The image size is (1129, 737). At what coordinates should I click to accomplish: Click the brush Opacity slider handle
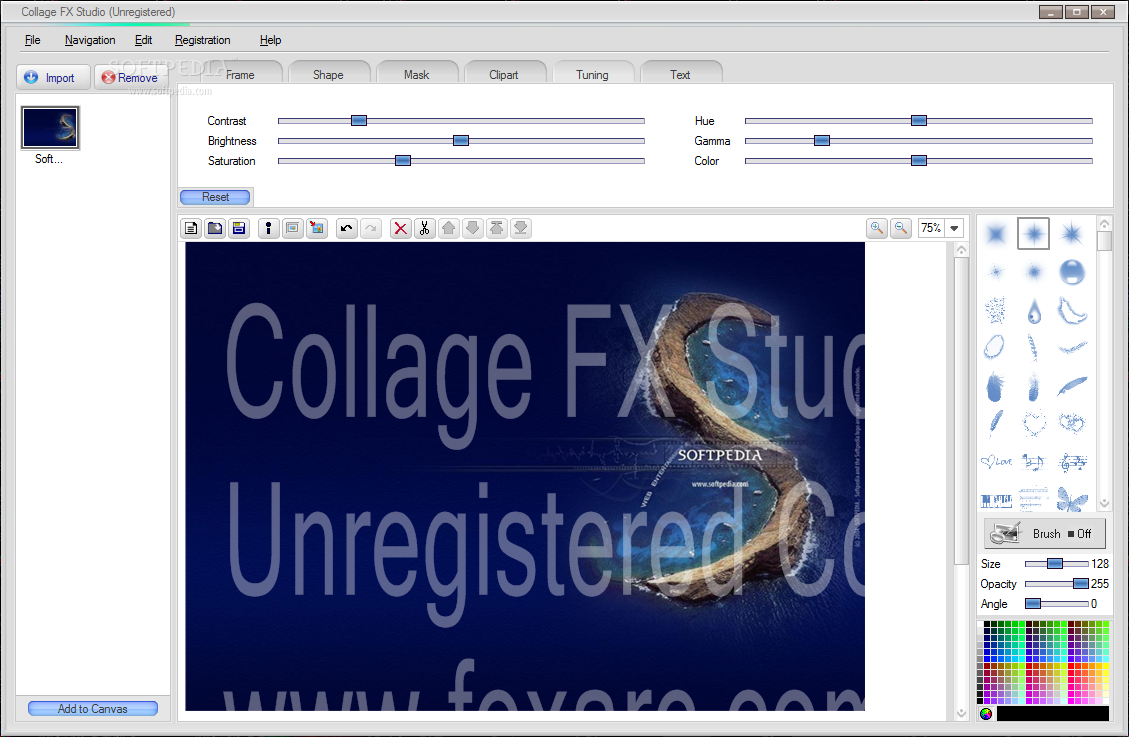click(x=1081, y=584)
